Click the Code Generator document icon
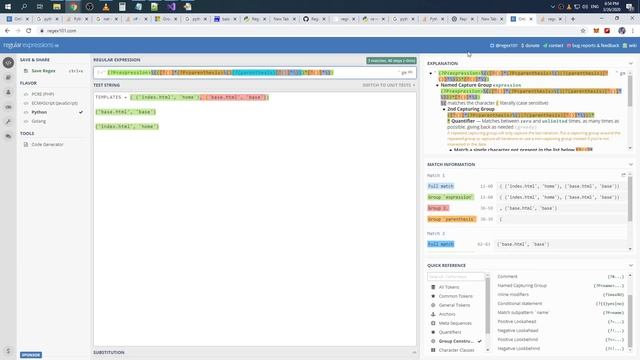The width and height of the screenshot is (640, 360). 26,144
